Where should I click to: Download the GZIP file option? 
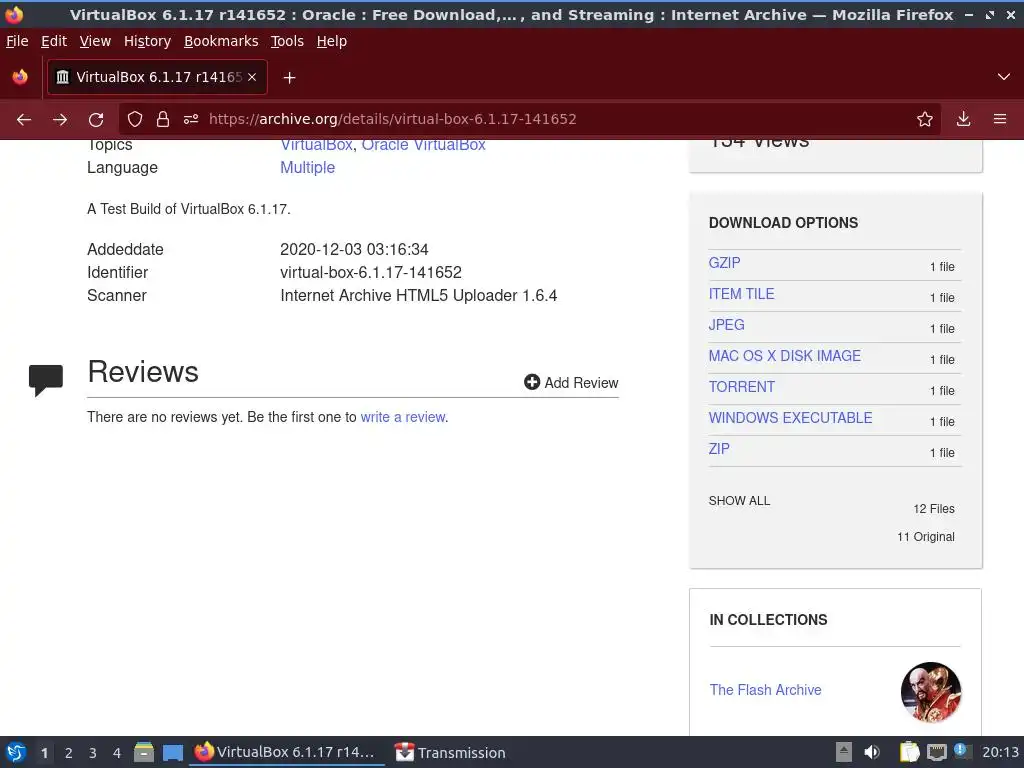[724, 263]
